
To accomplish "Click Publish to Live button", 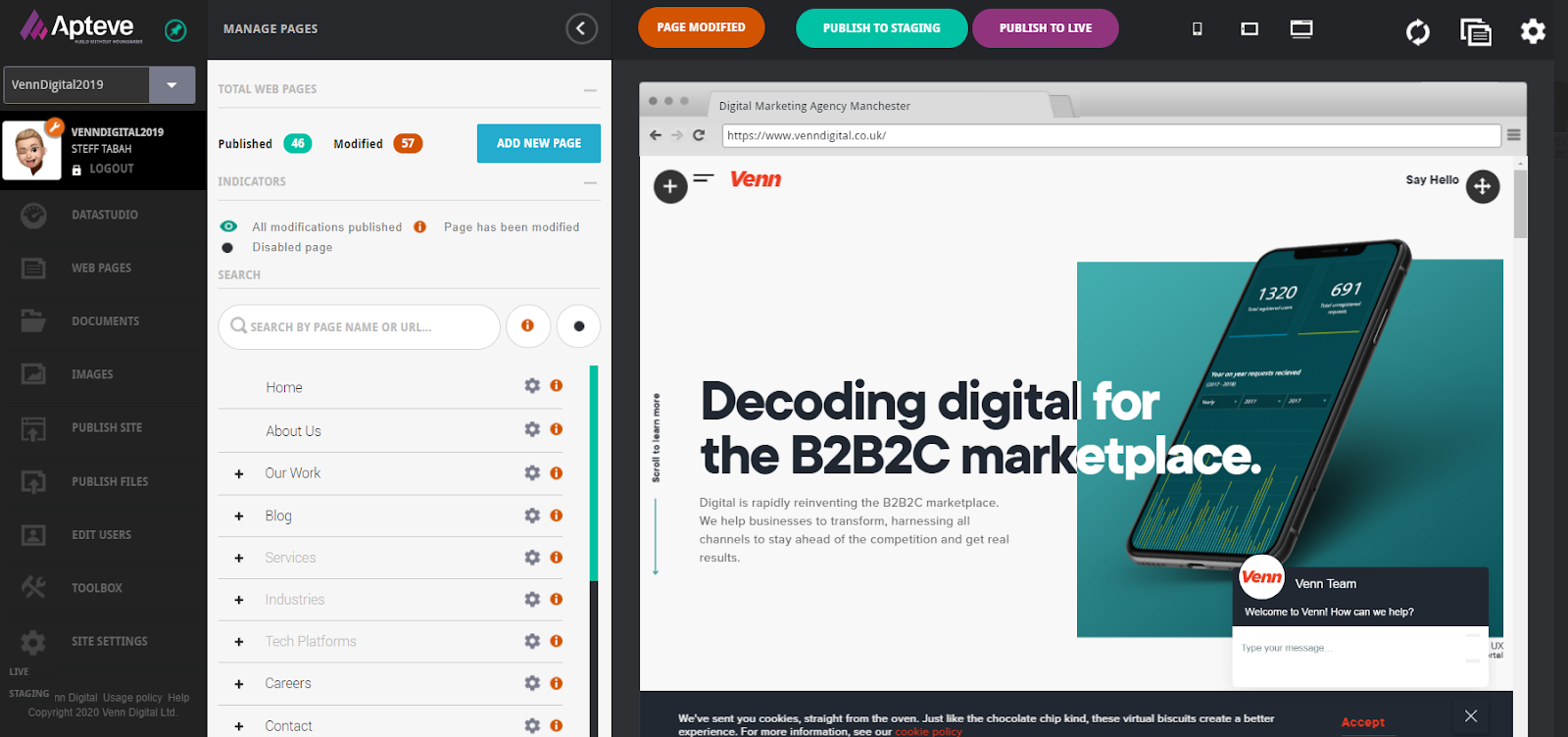I will point(1046,28).
